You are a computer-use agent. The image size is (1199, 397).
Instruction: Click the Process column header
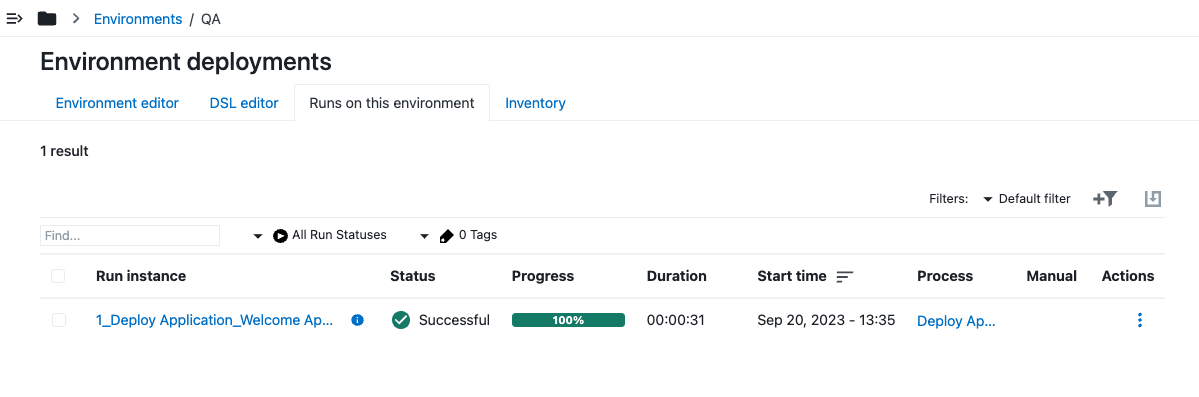945,276
